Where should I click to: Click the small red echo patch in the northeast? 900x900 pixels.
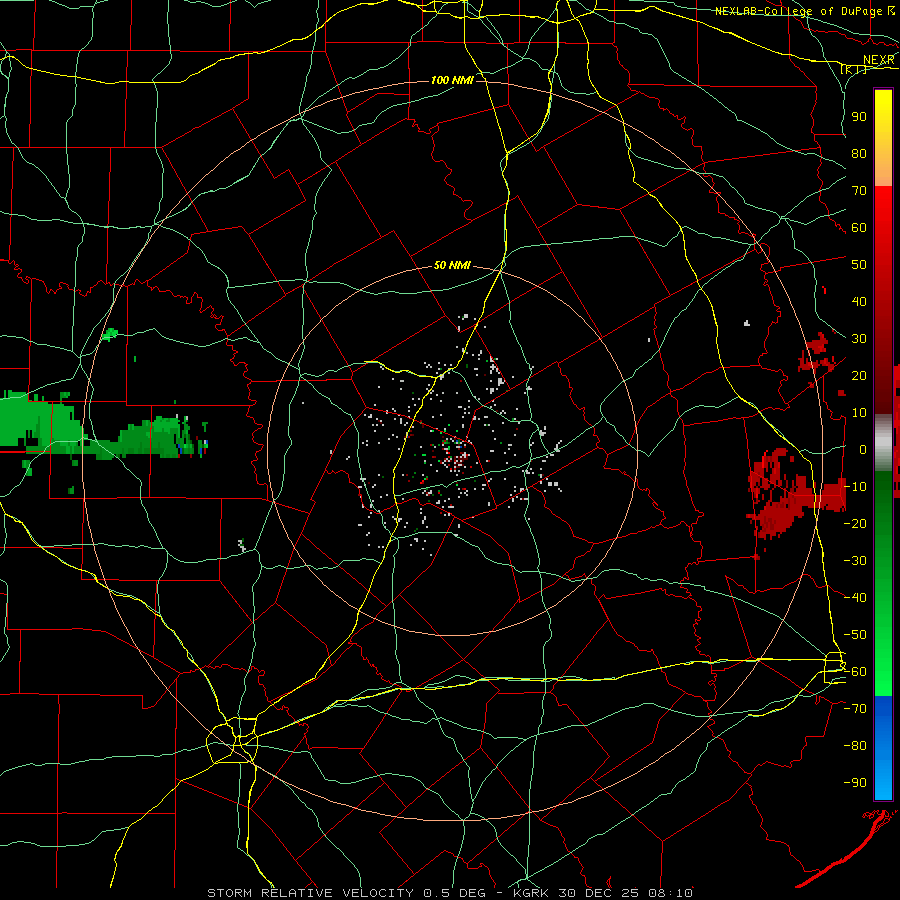pos(816,353)
